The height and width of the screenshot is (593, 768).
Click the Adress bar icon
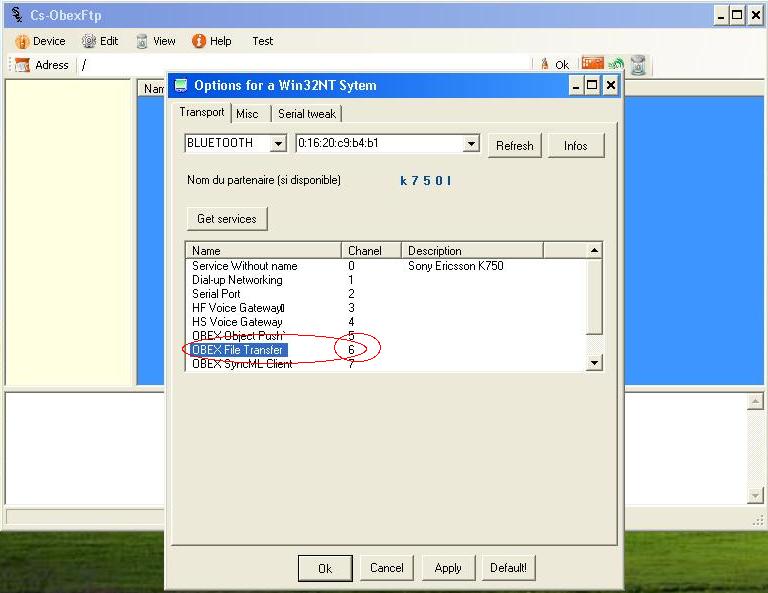coord(22,65)
